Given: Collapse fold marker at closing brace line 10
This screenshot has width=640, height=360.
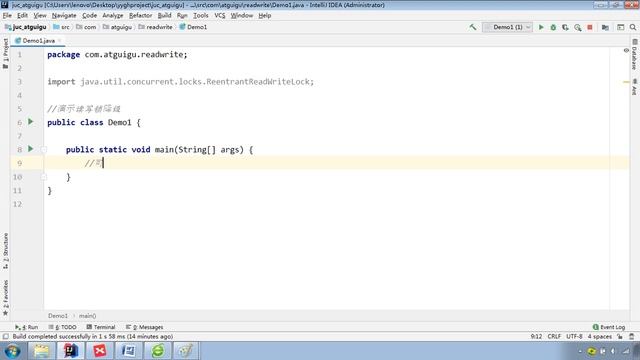Looking at the screenshot, I should [44, 177].
